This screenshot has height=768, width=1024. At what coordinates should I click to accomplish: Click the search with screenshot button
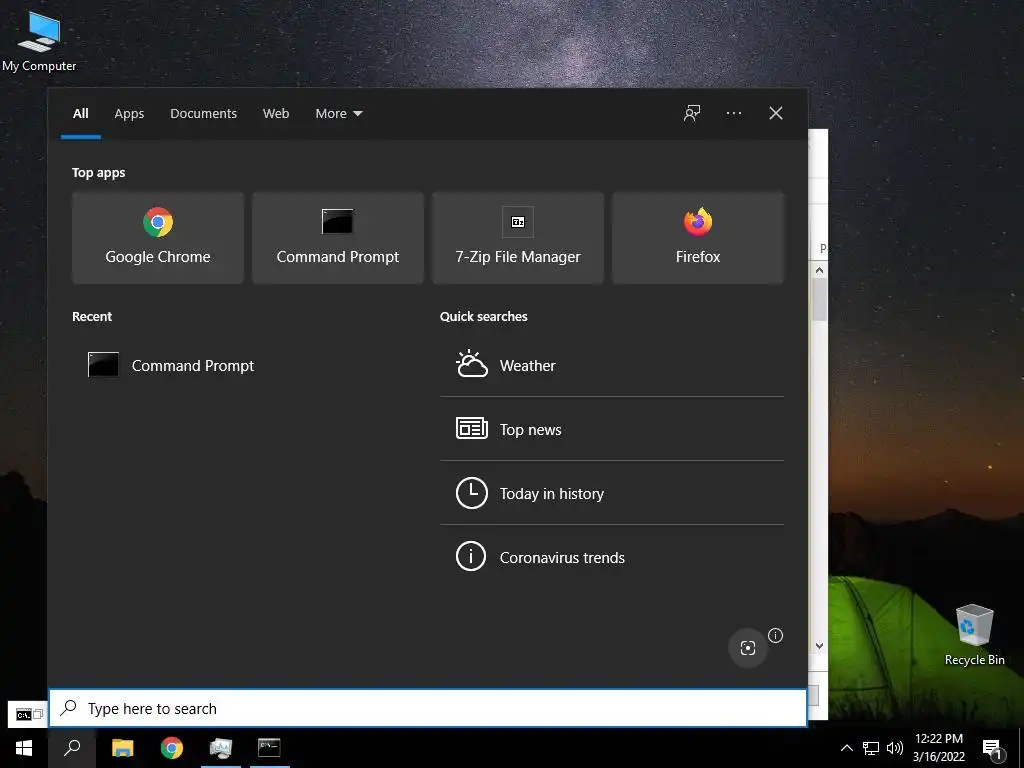pyautogui.click(x=748, y=647)
